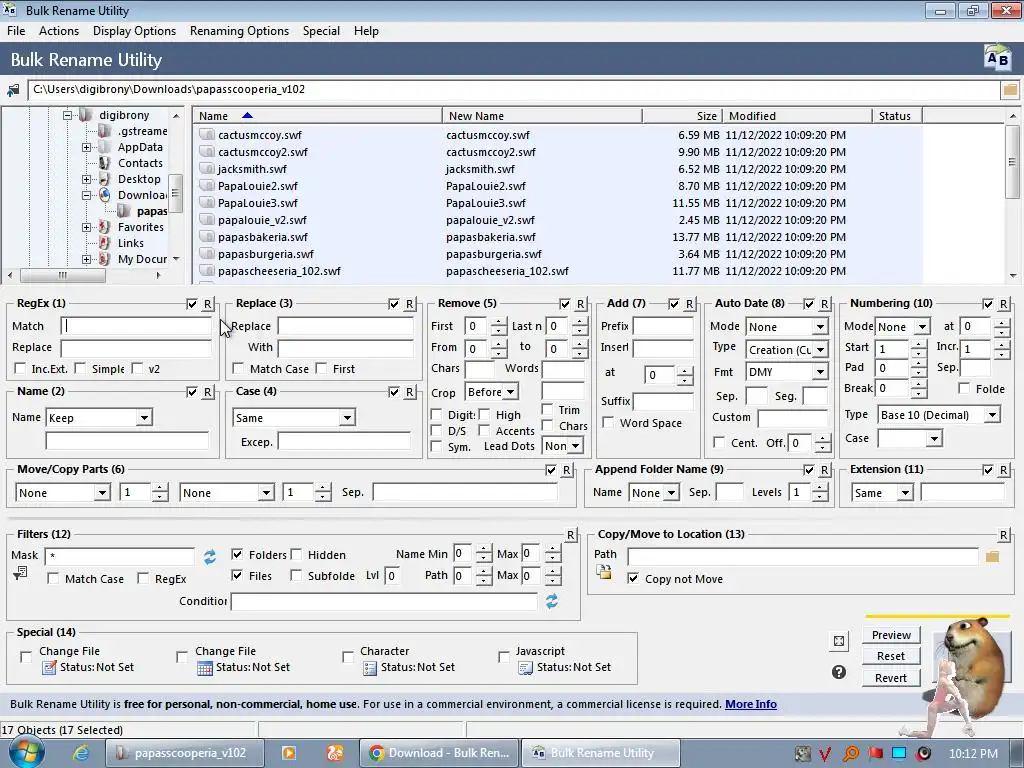
Task: Open Crop Before dropdown in Remove
Action: pos(510,392)
